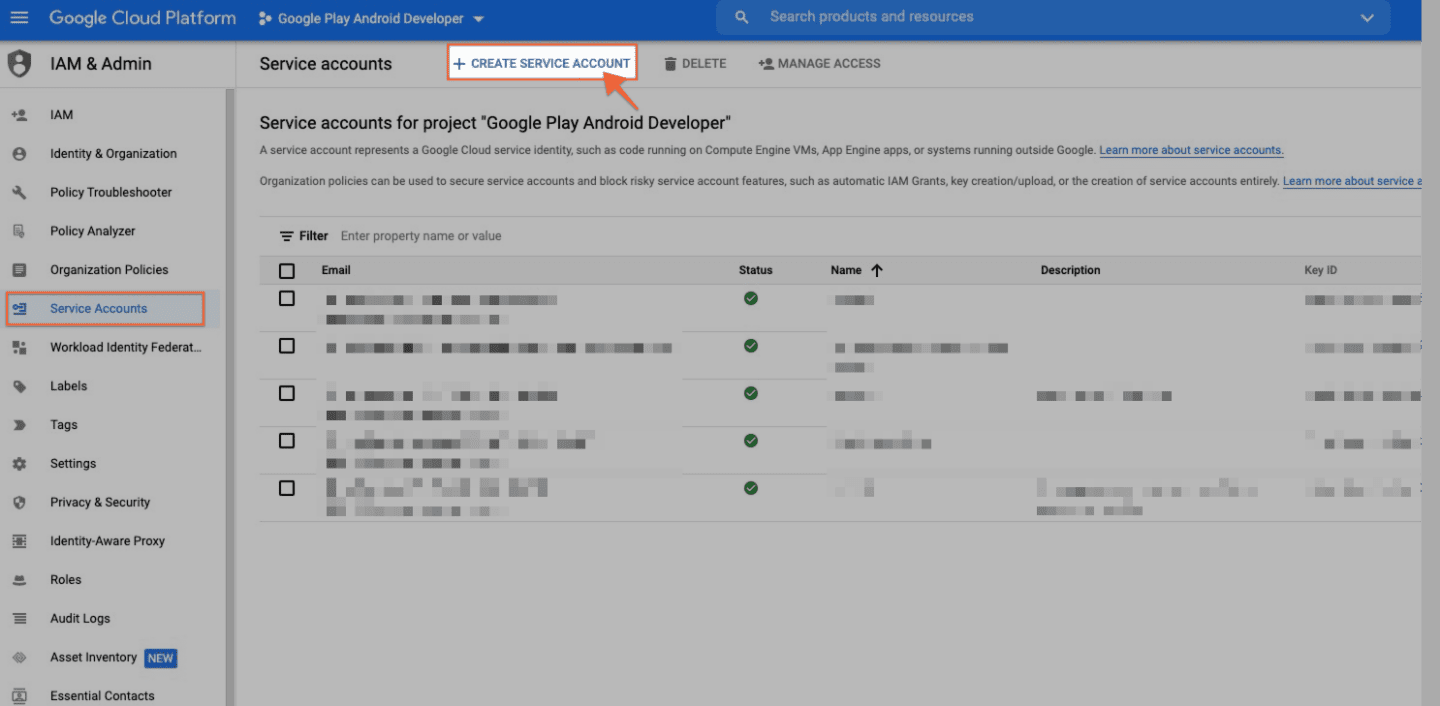Open Learn more about service accounts link
The height and width of the screenshot is (706, 1440).
point(1191,151)
